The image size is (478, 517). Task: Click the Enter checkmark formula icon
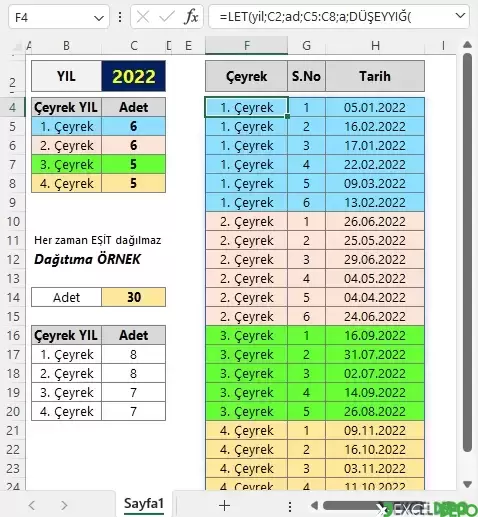point(167,16)
